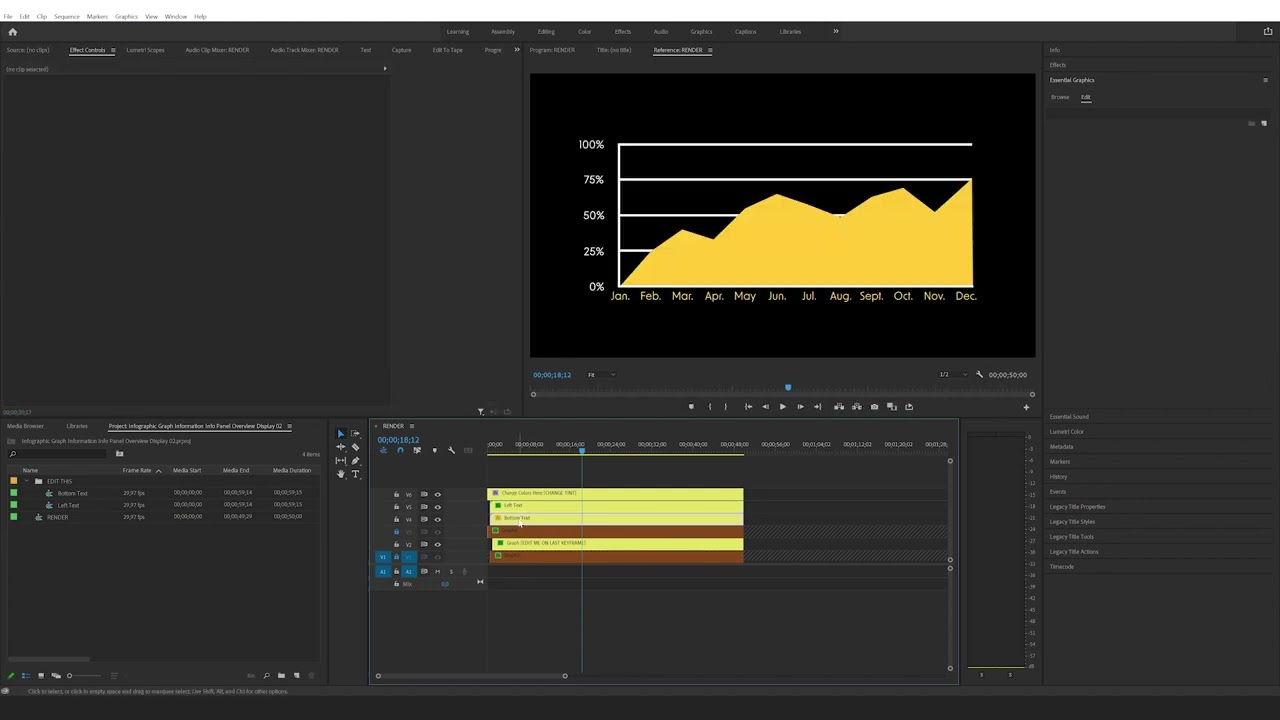Image resolution: width=1280 pixels, height=720 pixels.
Task: Create a New Bin in Project panel
Action: tap(281, 676)
